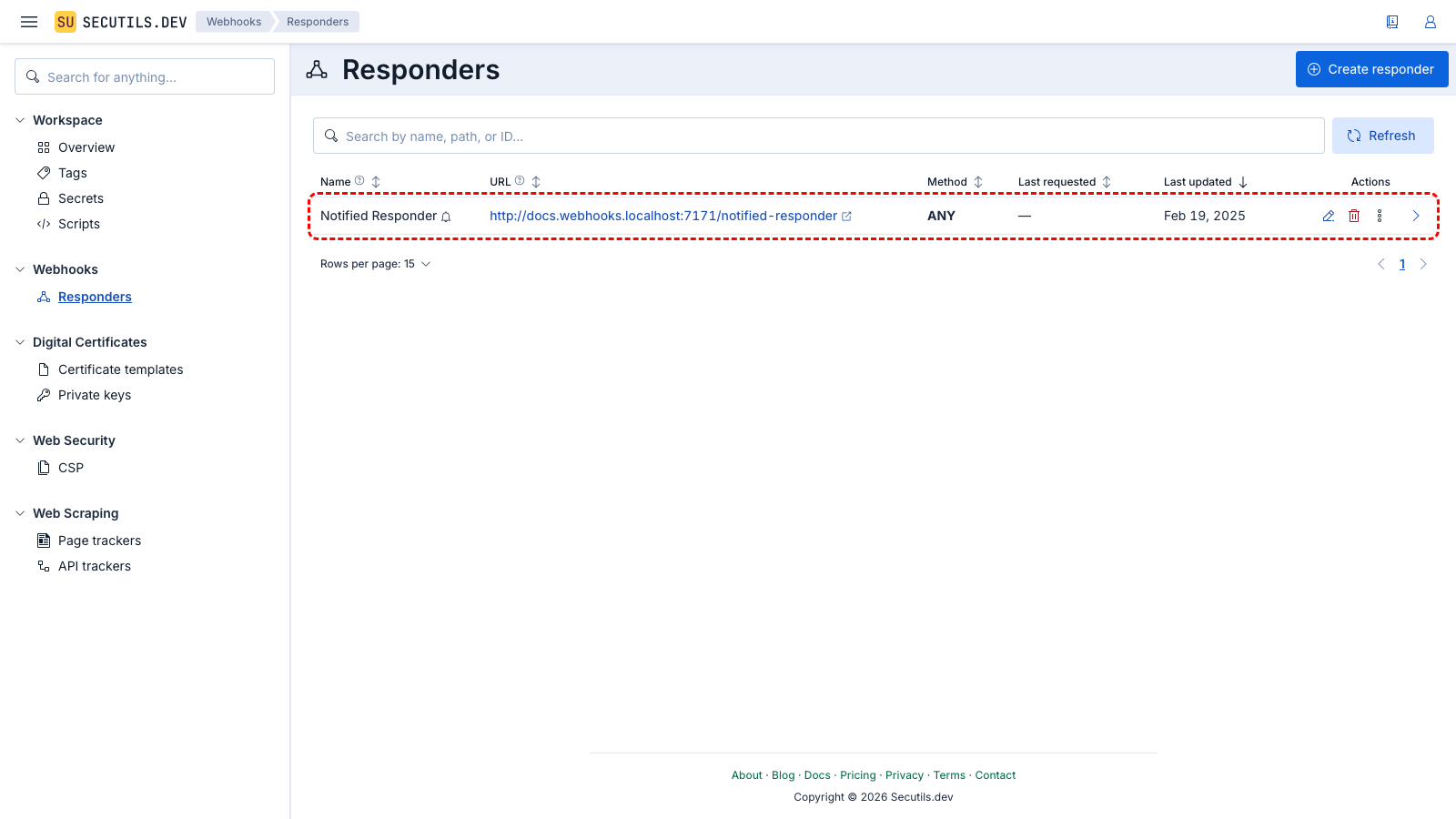1456x819 pixels.
Task: Go to previous page of responders
Action: click(x=1381, y=264)
